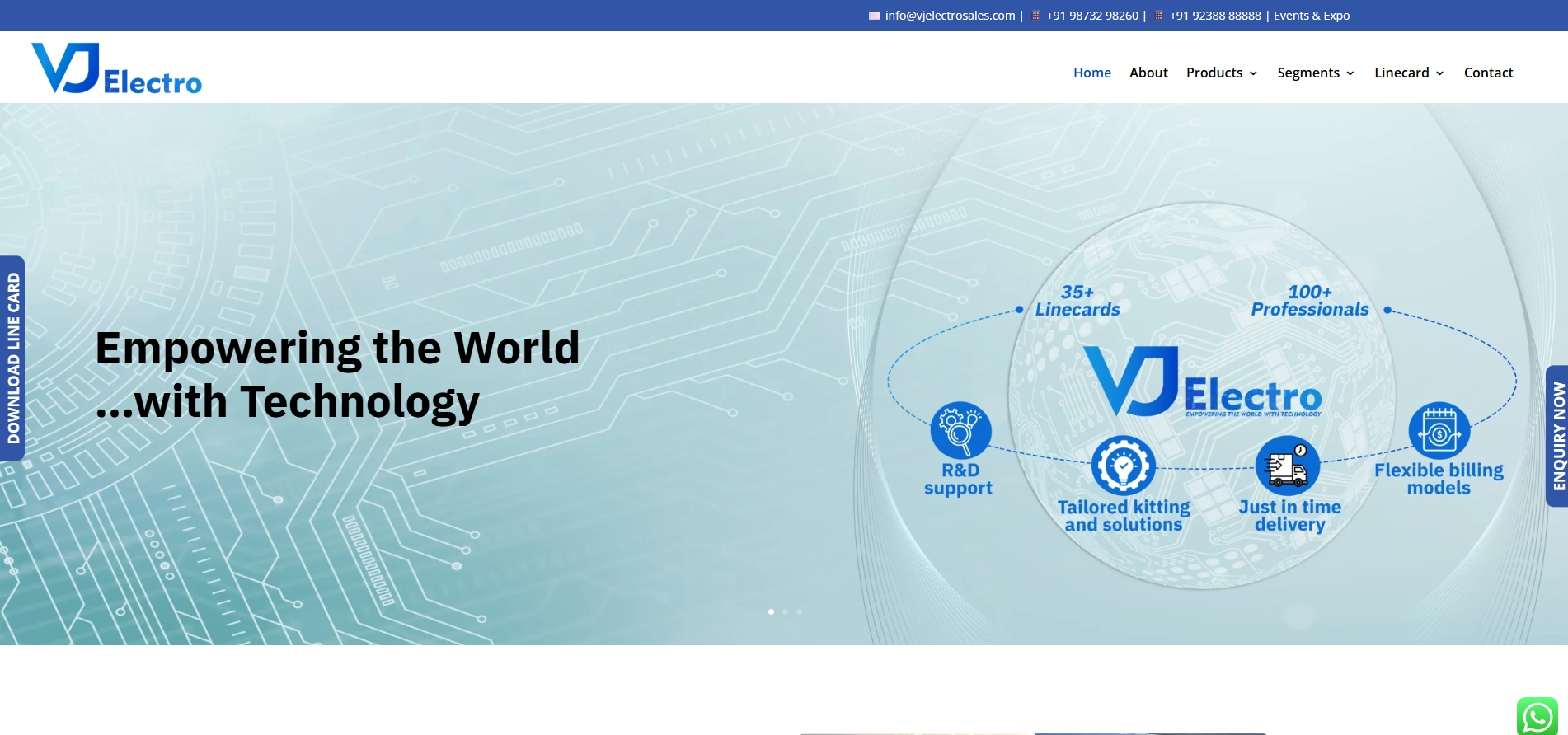Expand the Segments dropdown menu

(x=1315, y=73)
